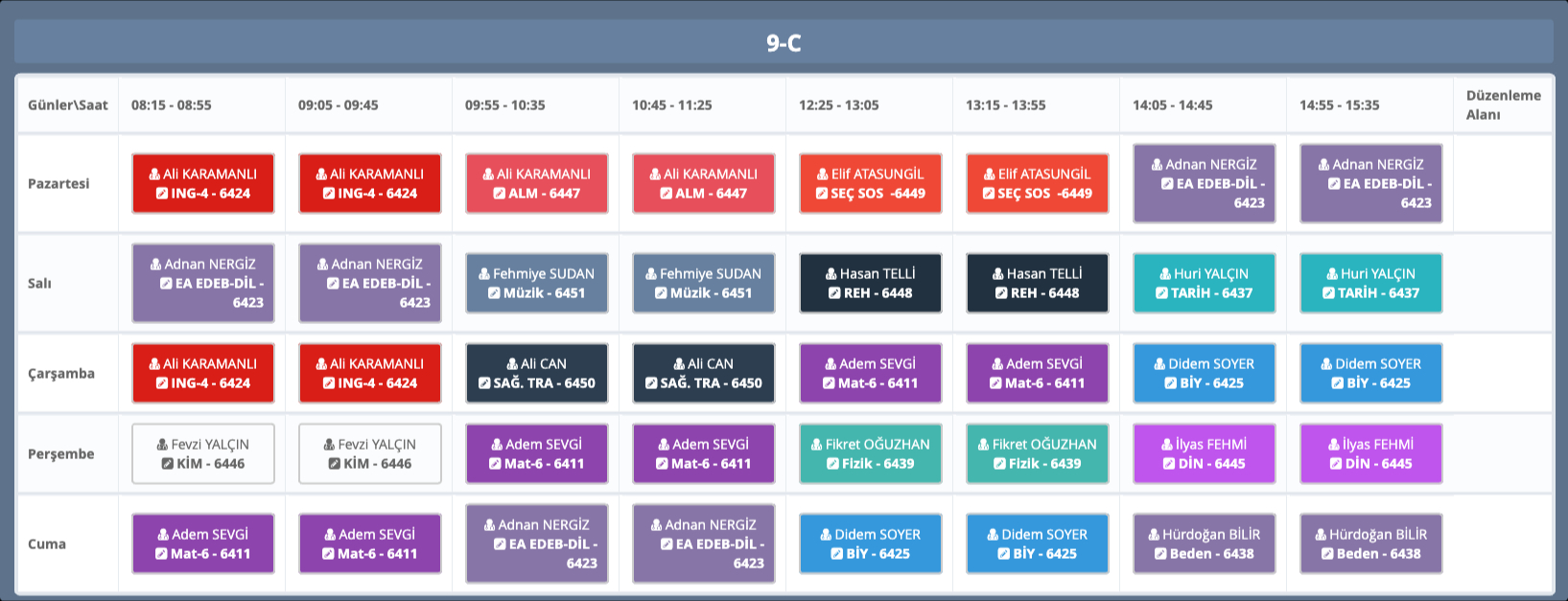The image size is (1568, 601).
Task: Click the 9-C class title bar
Action: pyautogui.click(x=784, y=43)
